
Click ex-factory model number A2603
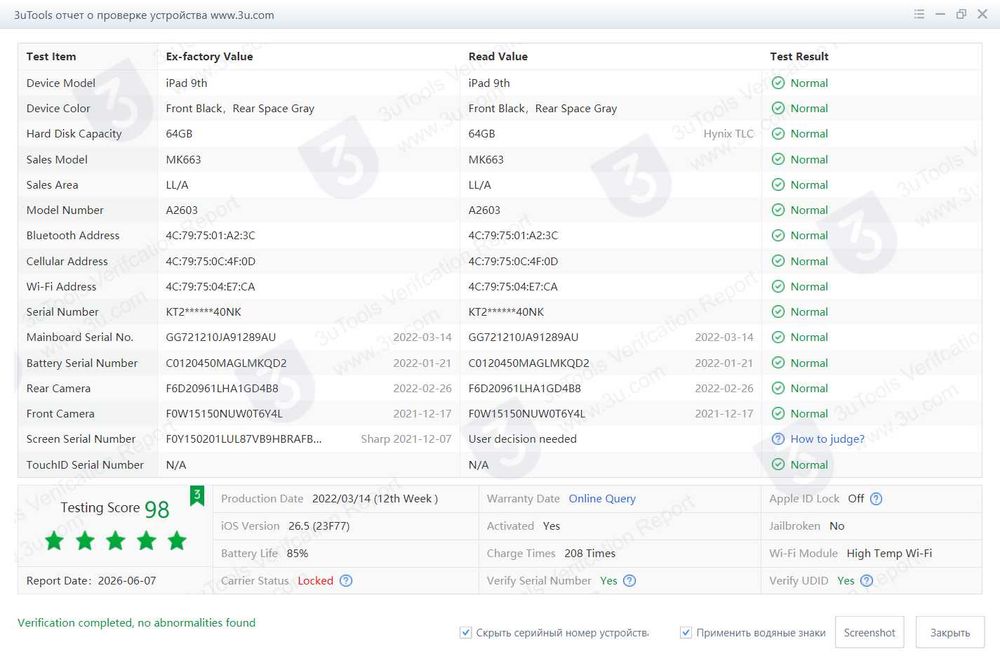pos(182,210)
